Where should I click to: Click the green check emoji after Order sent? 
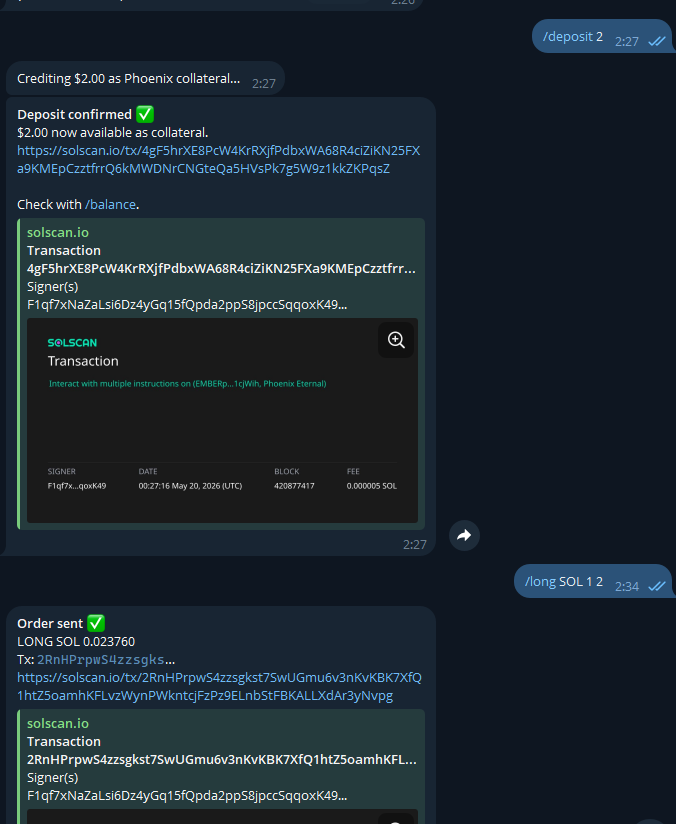96,623
